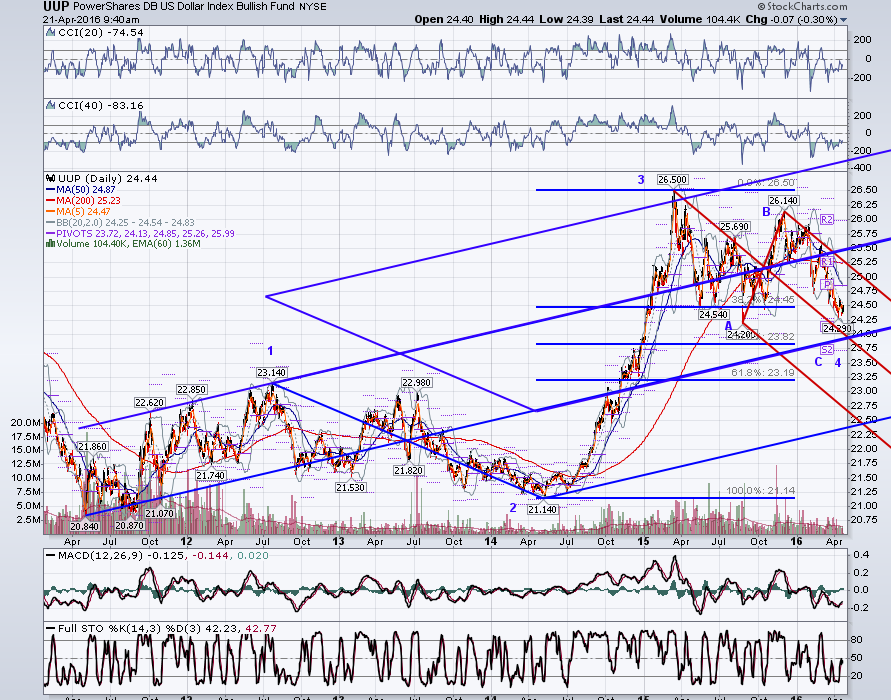
Task: Click the UUP ticker symbol title
Action: coord(56,7)
